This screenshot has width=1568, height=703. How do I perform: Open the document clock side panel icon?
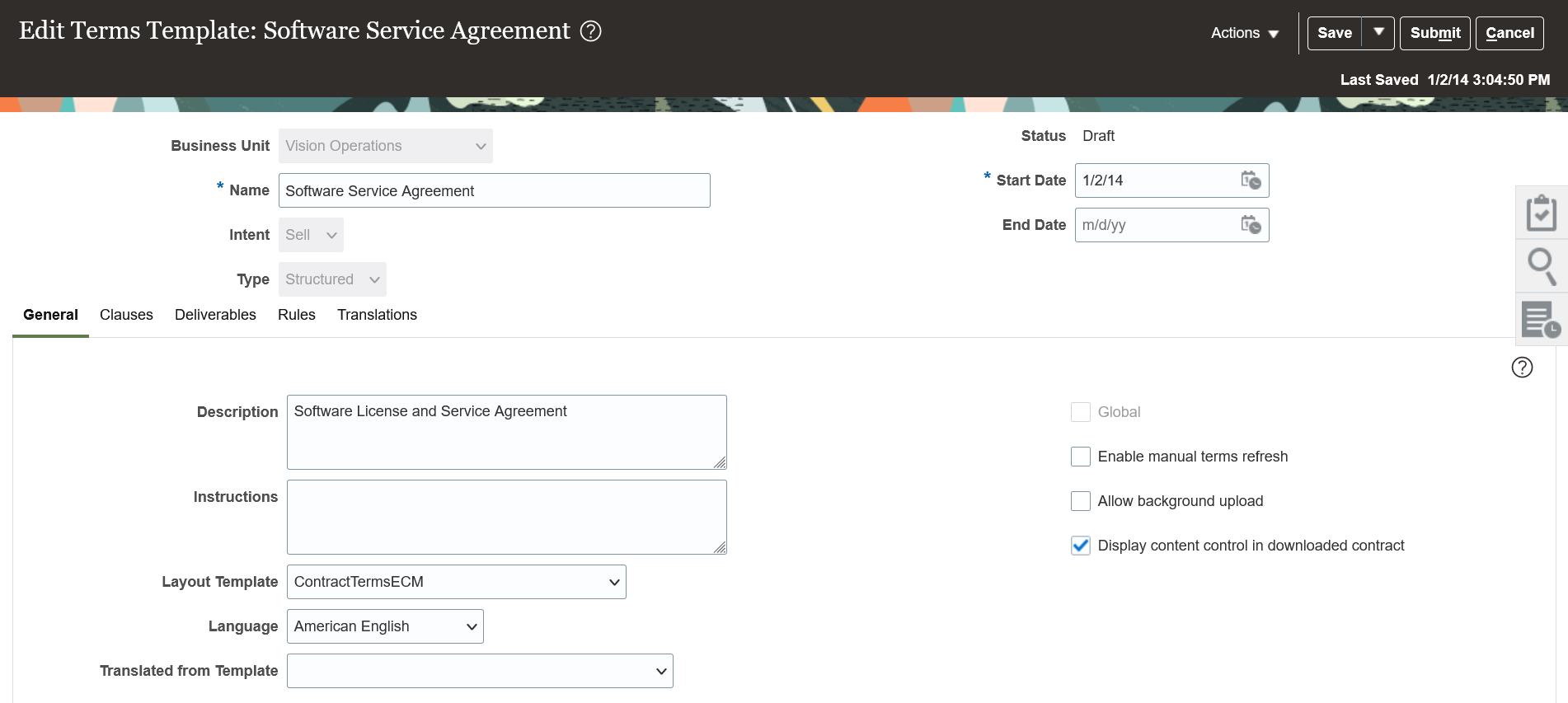coord(1541,319)
